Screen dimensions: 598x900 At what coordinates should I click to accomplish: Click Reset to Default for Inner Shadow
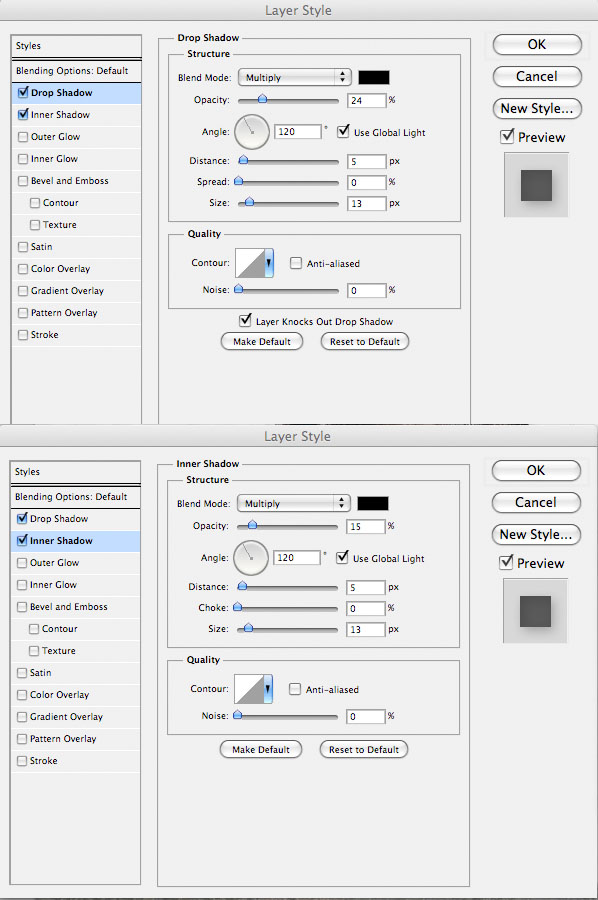[x=364, y=750]
